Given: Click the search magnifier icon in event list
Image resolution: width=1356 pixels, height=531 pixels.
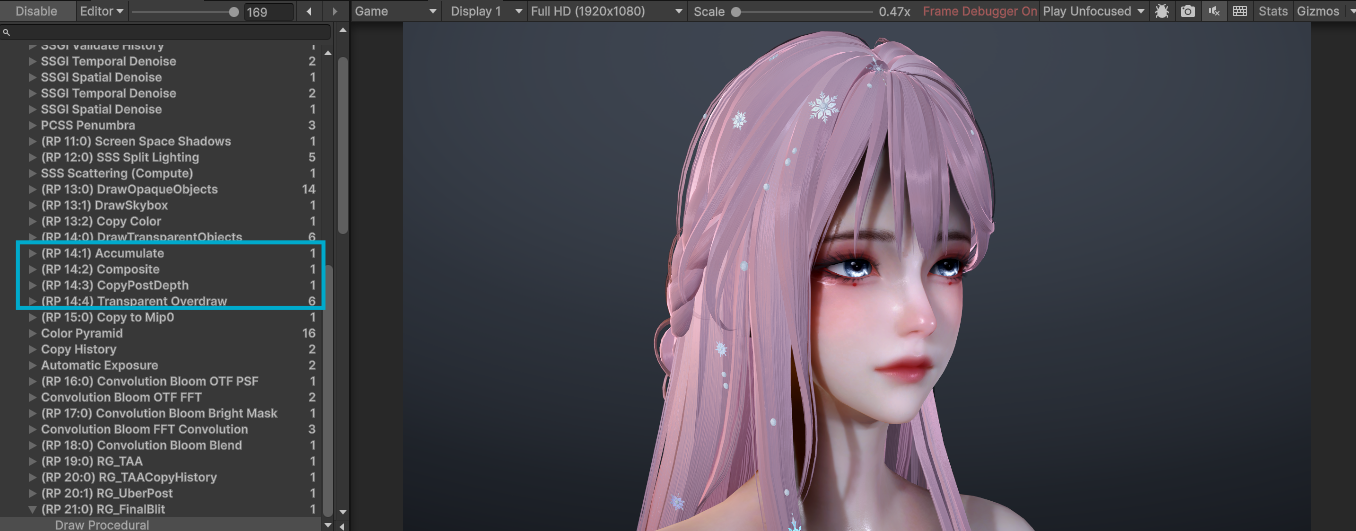Looking at the screenshot, I should tap(7, 33).
